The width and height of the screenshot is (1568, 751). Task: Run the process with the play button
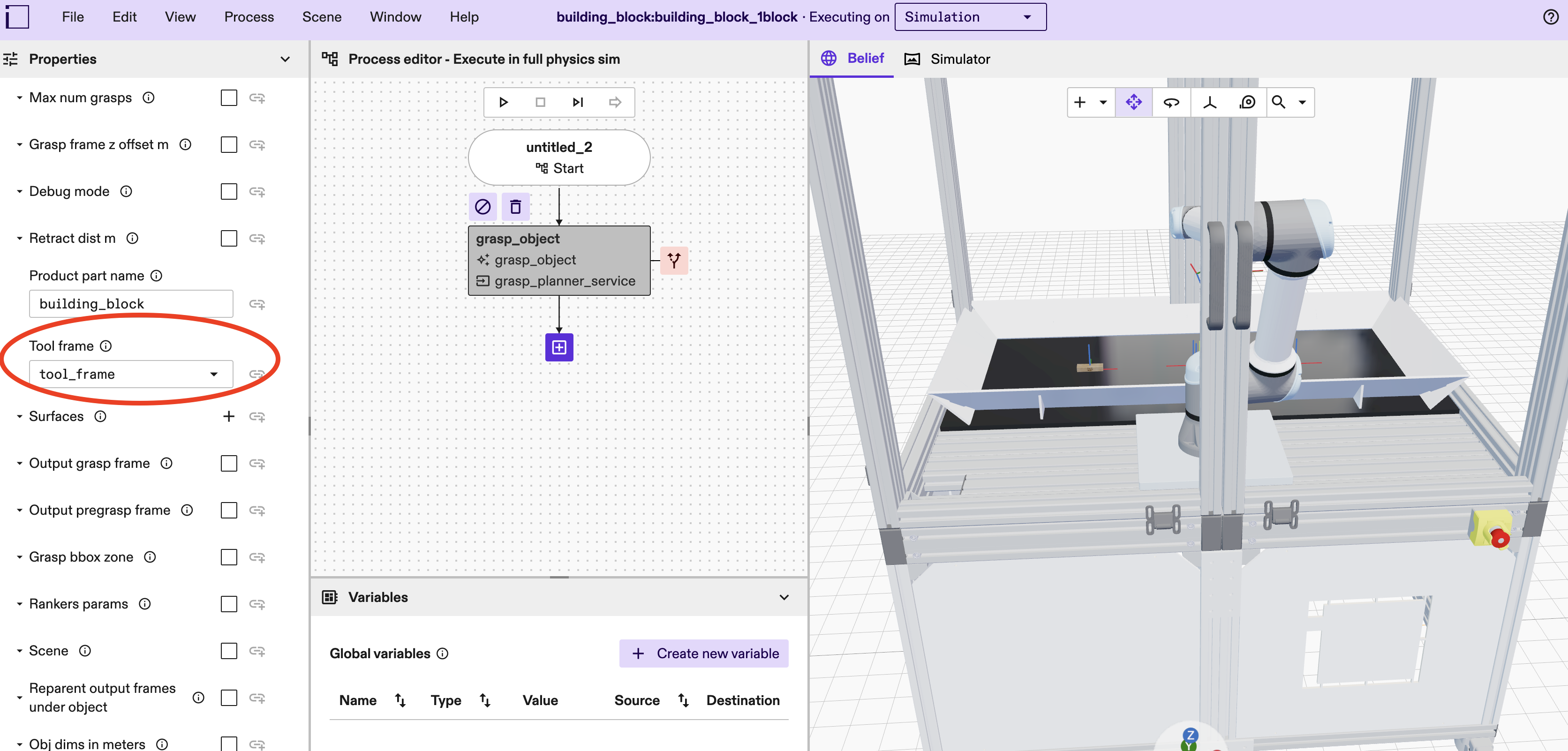tap(504, 102)
